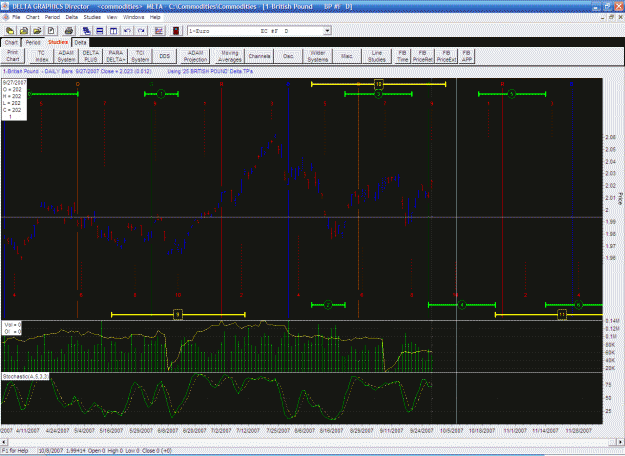625x456 pixels.
Task: Click the red door exit icon
Action: pos(176,31)
